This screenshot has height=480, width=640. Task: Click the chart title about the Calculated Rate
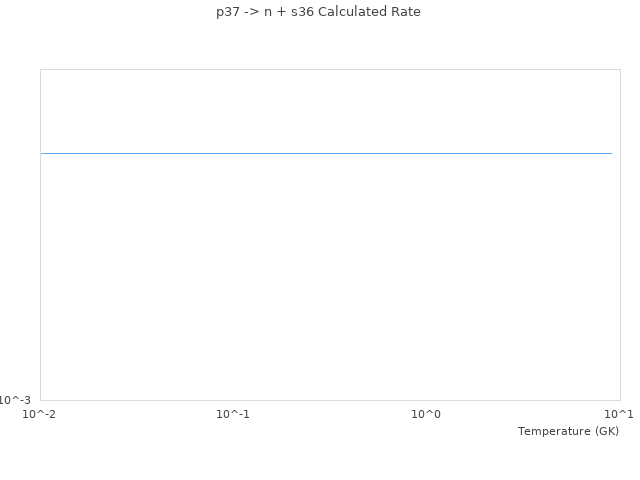pos(318,12)
